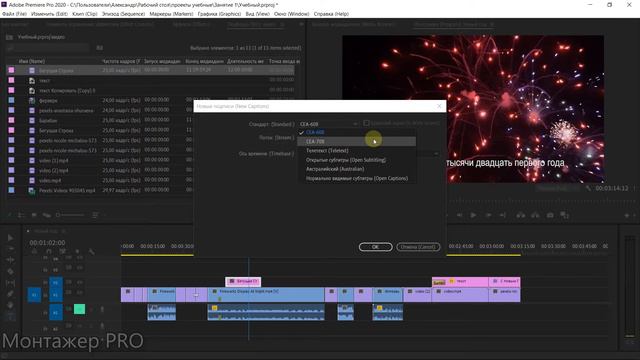The height and width of the screenshot is (360, 640).
Task: Select pink Бегущая Ст clip on timeline
Action: [243, 281]
